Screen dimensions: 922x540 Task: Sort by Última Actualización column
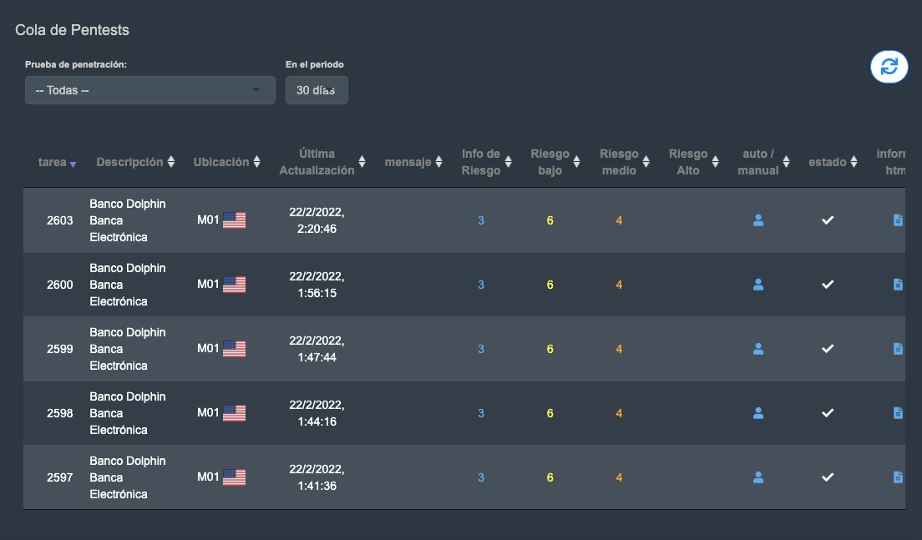[322, 162]
